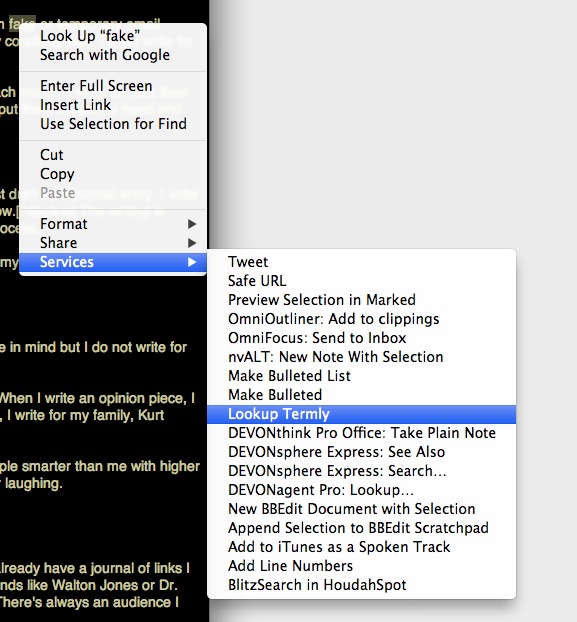
Task: Select New BBEdit Document with Selection
Action: 361,509
